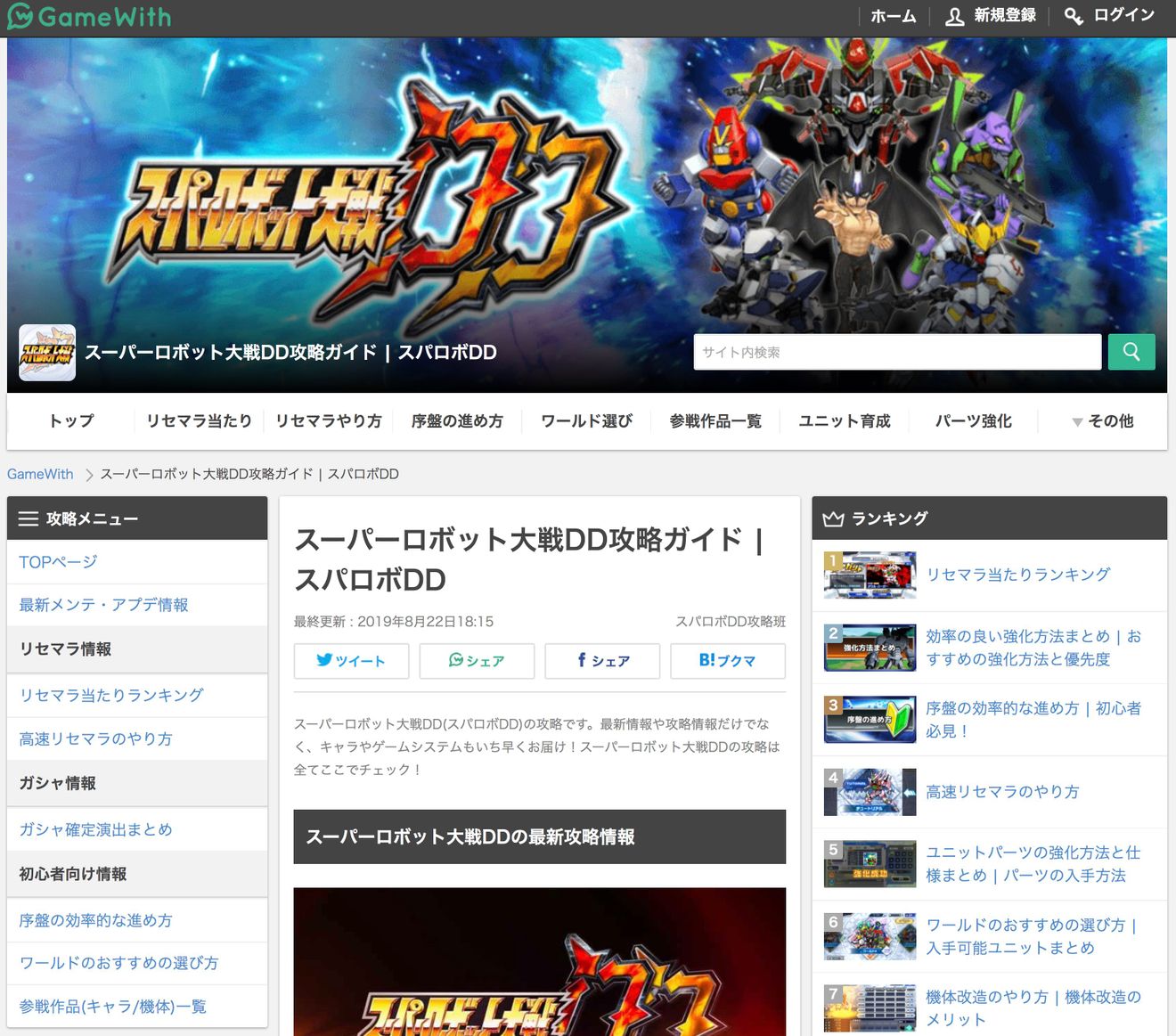Image resolution: width=1176 pixels, height=1036 pixels.
Task: Open 参戦作品(キャラ/機体)一覧 sidebar link
Action: [137, 1007]
